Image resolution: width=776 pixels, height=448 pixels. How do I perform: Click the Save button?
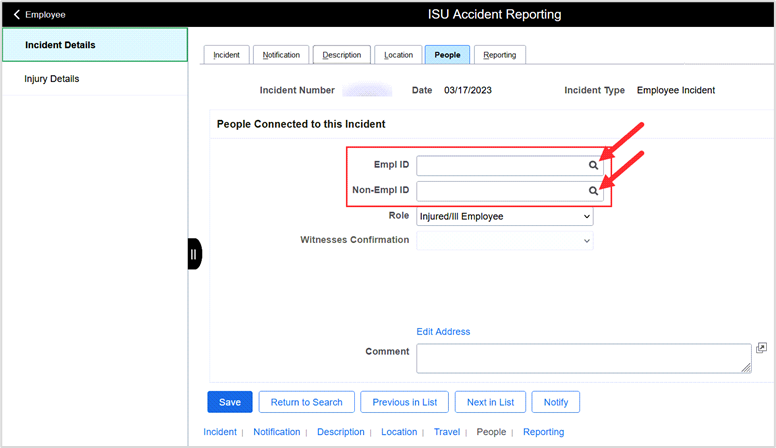(x=230, y=402)
